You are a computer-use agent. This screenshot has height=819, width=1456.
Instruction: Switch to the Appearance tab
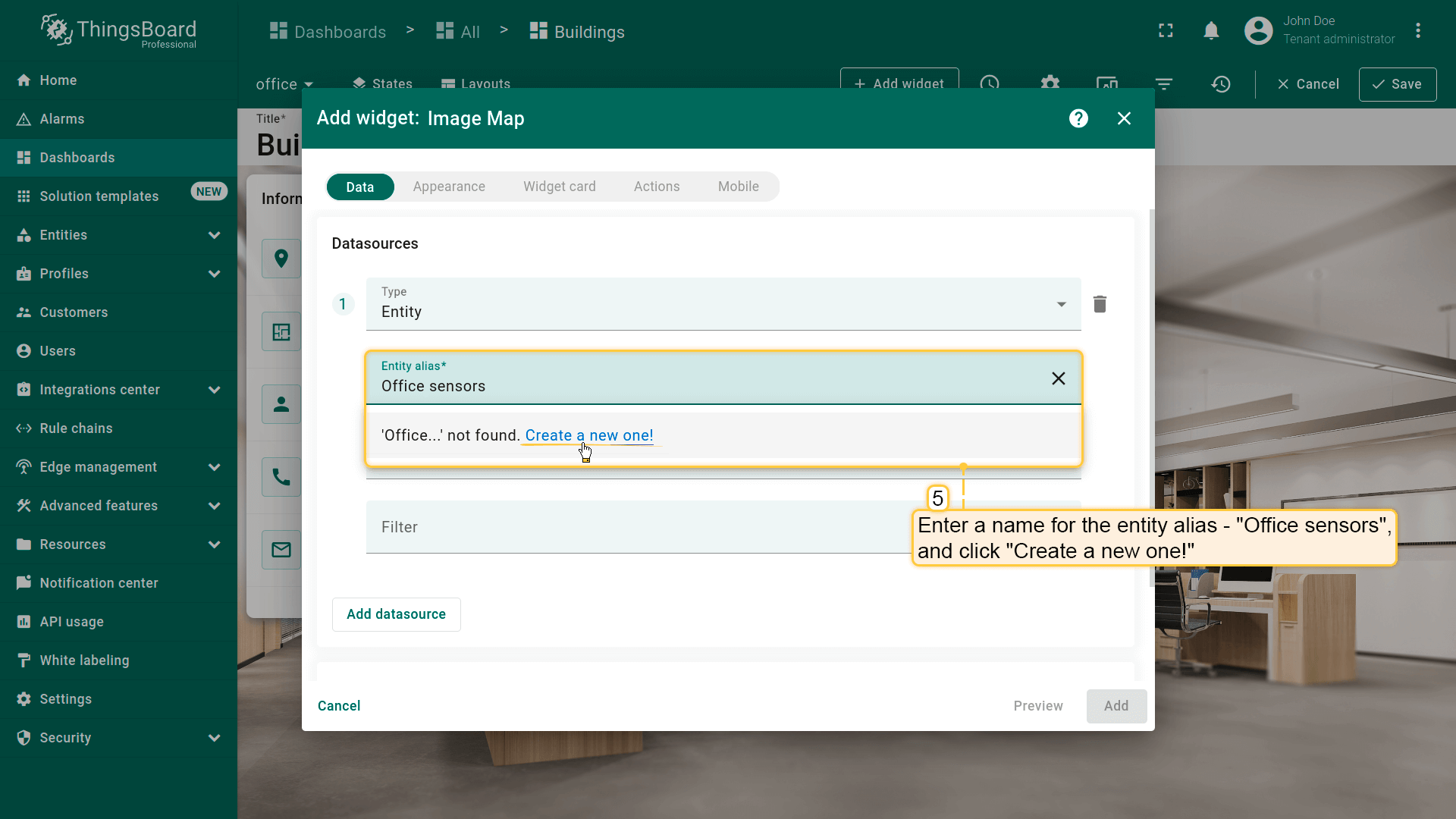449,187
